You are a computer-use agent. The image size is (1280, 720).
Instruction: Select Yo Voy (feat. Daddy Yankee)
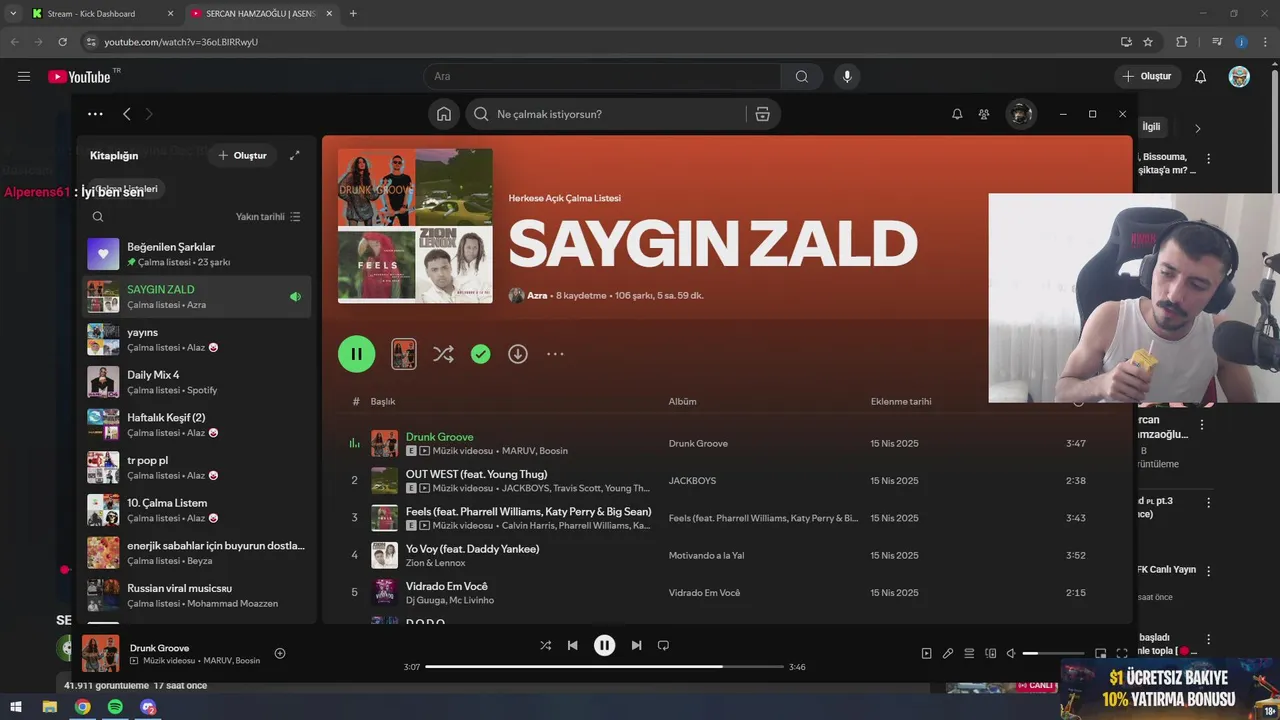[472, 549]
